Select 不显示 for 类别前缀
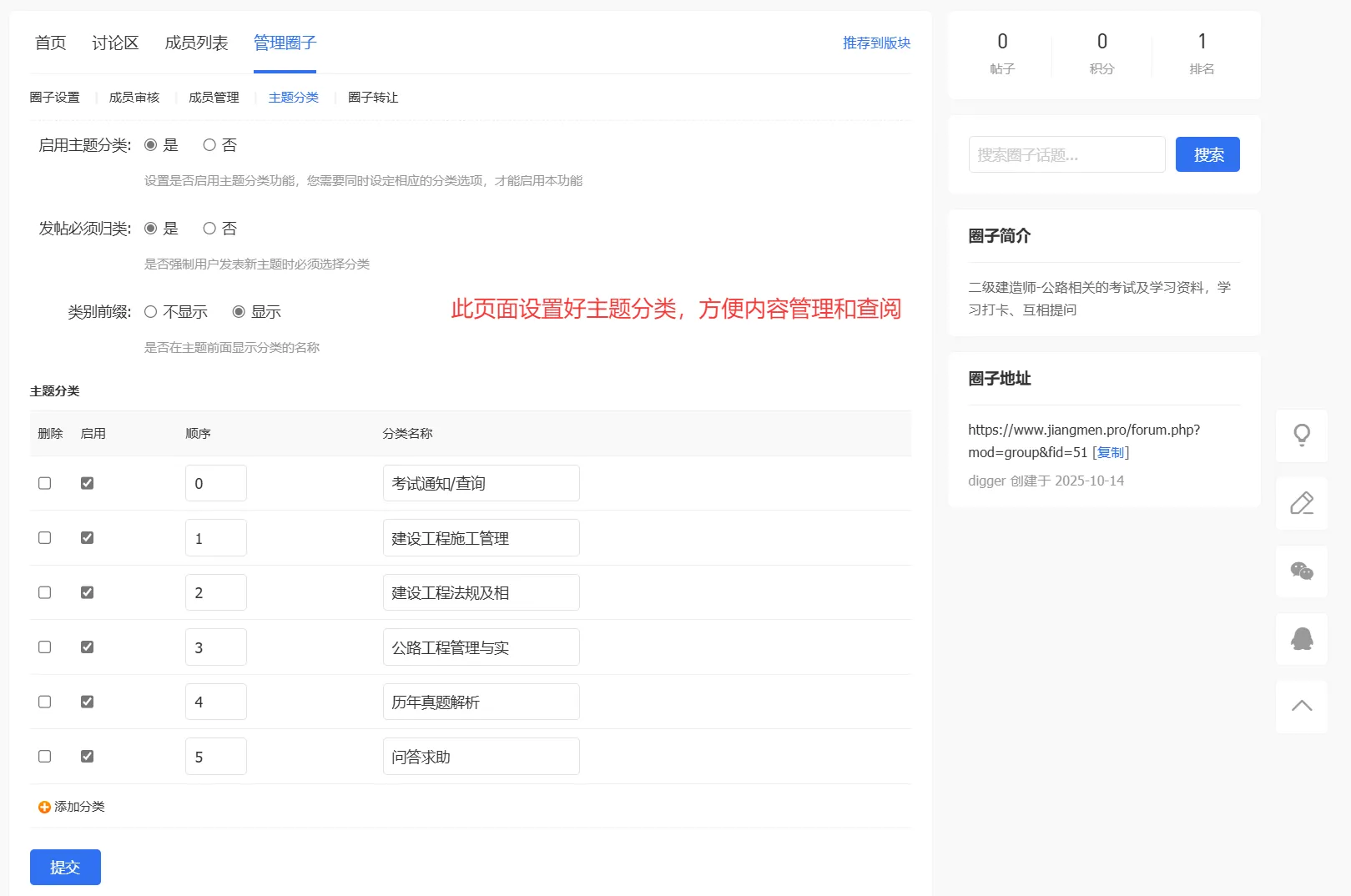The height and width of the screenshot is (896, 1351). point(151,312)
